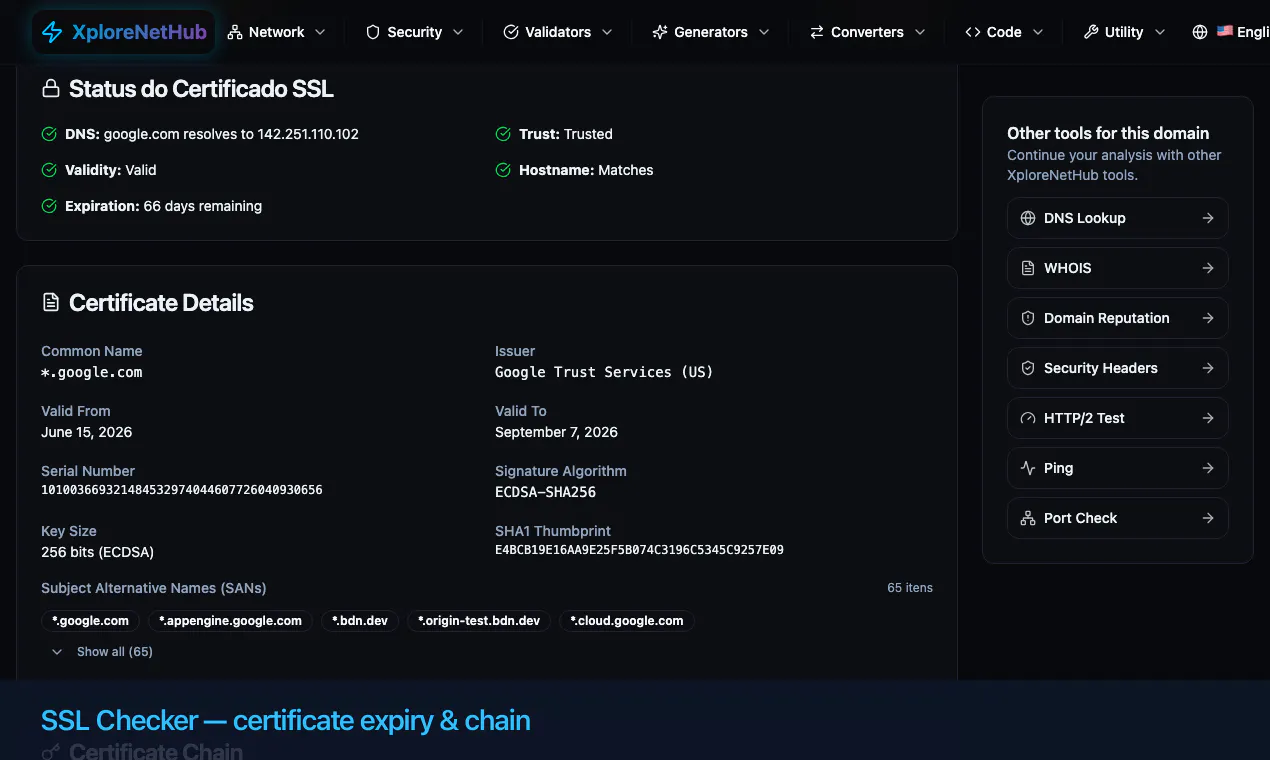The width and height of the screenshot is (1270, 760).
Task: Expand the Converters dropdown chevron
Action: [920, 32]
